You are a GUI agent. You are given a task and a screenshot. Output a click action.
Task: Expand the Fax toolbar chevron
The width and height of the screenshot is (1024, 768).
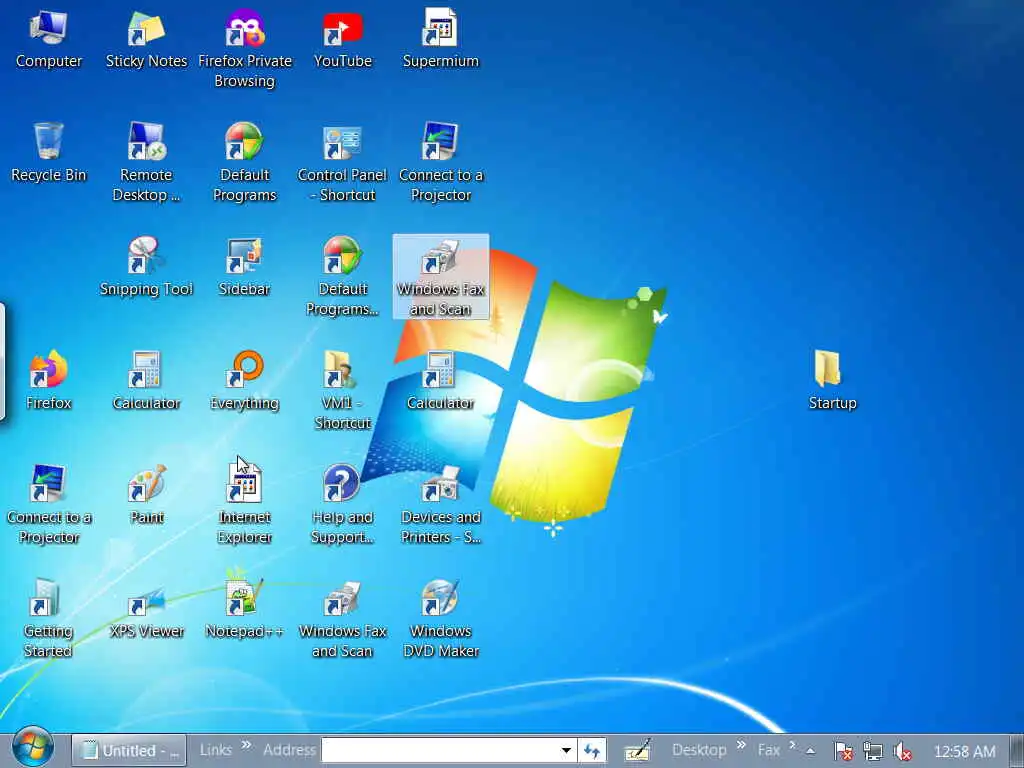click(x=793, y=744)
